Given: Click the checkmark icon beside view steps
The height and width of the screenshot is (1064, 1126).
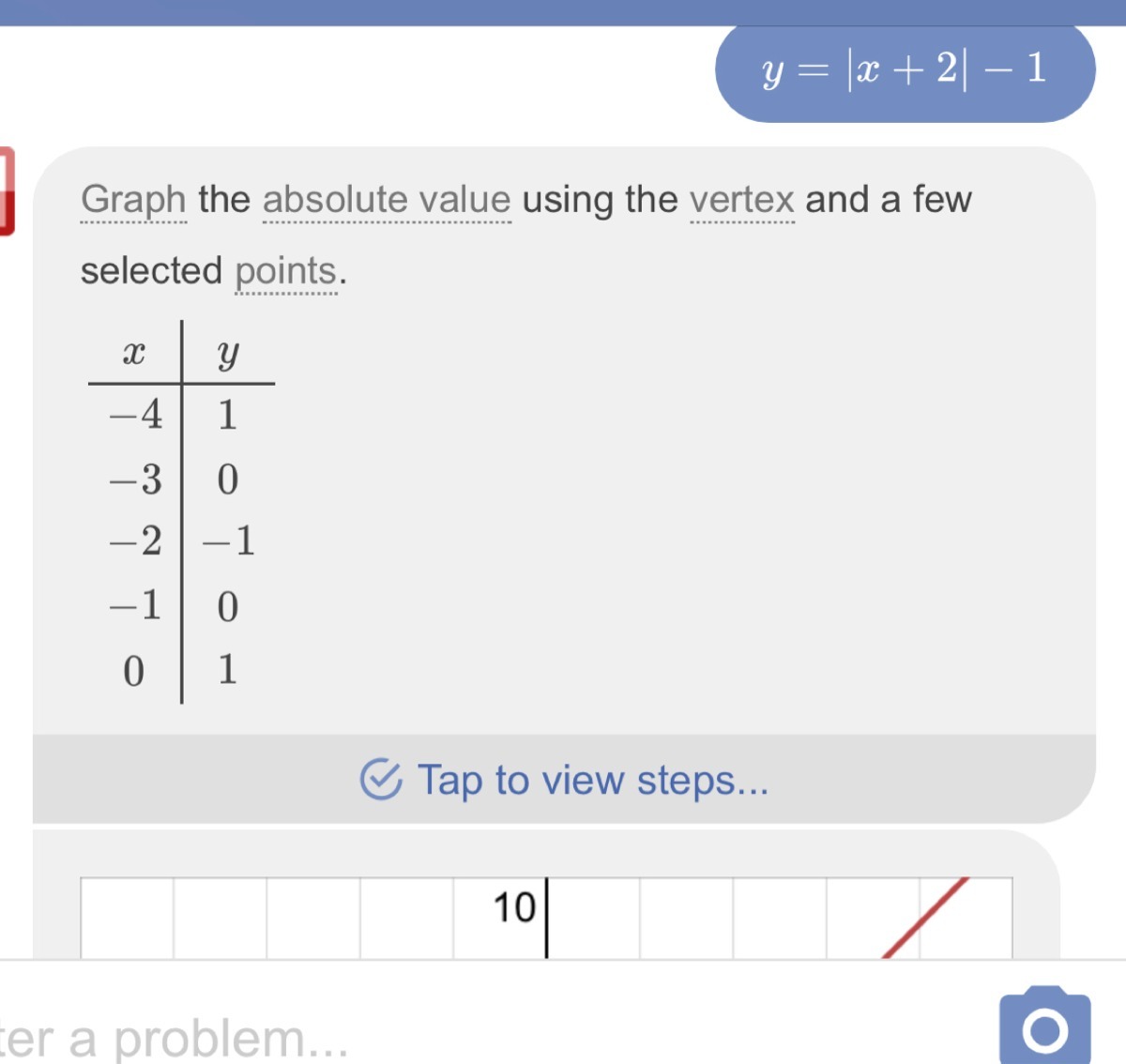Looking at the screenshot, I should click(381, 779).
